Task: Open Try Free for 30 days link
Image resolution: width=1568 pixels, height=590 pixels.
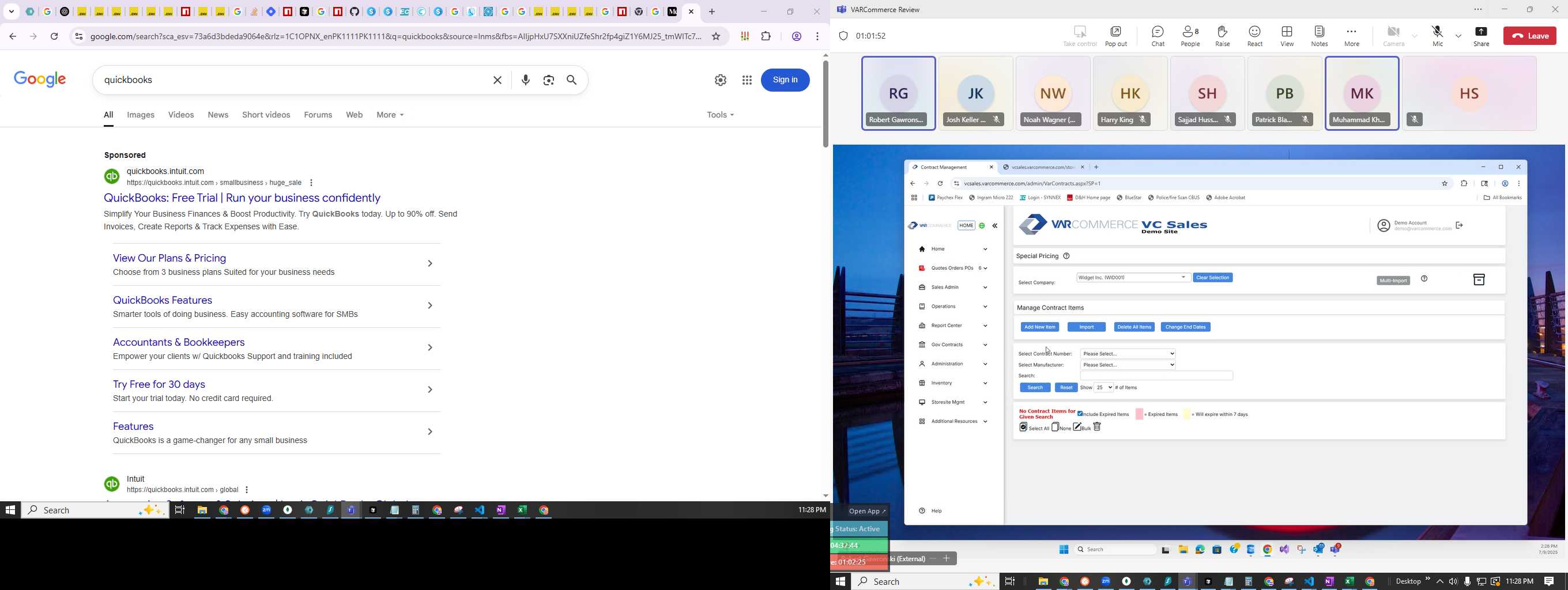Action: 160,384
